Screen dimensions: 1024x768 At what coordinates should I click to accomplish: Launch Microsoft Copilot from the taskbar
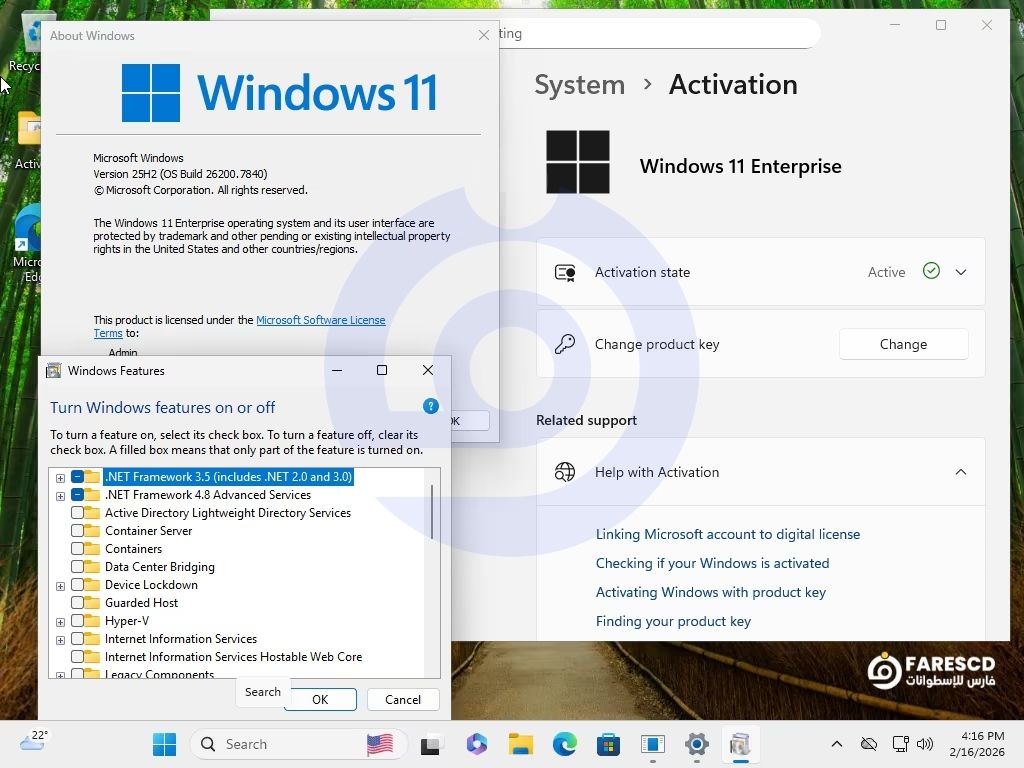coord(476,744)
